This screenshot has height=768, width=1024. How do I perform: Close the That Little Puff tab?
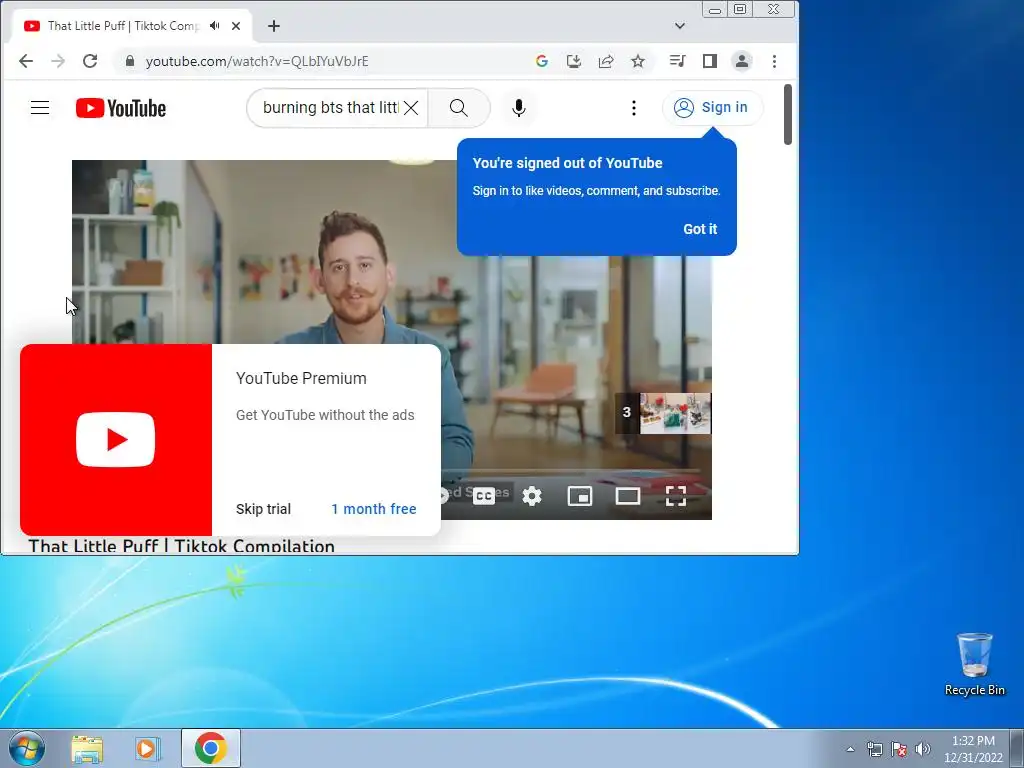click(x=236, y=26)
